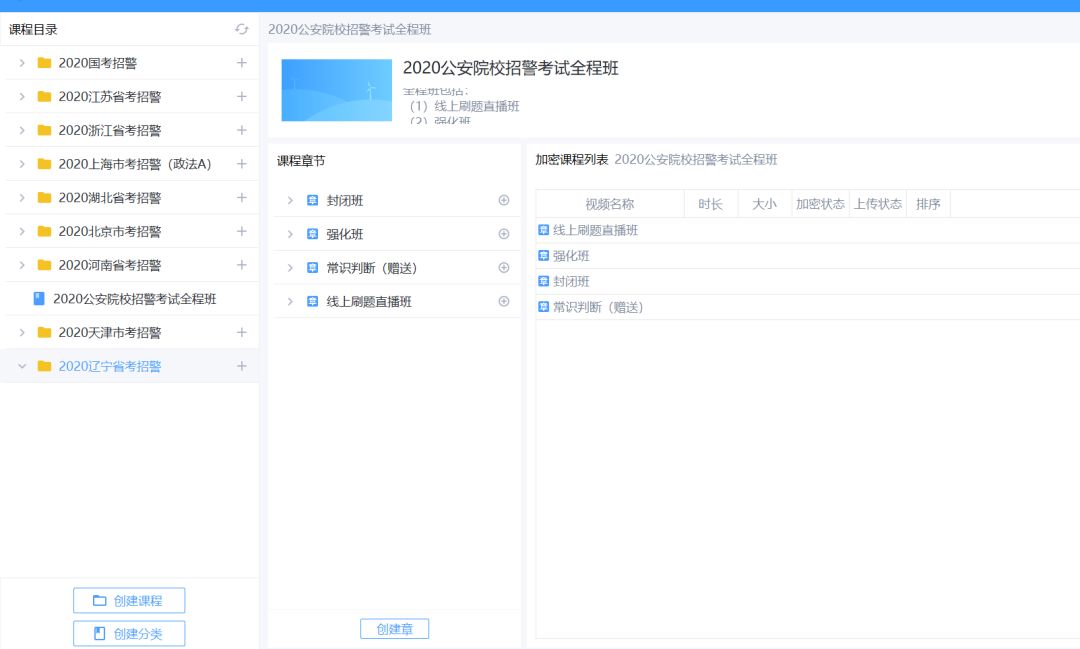The image size is (1080, 649).
Task: Expand the 2020国考招警 folder
Action: tap(22, 63)
